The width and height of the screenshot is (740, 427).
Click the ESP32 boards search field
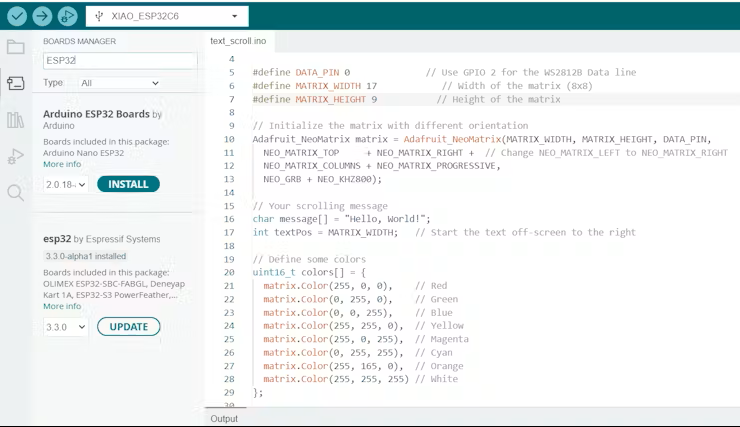120,60
